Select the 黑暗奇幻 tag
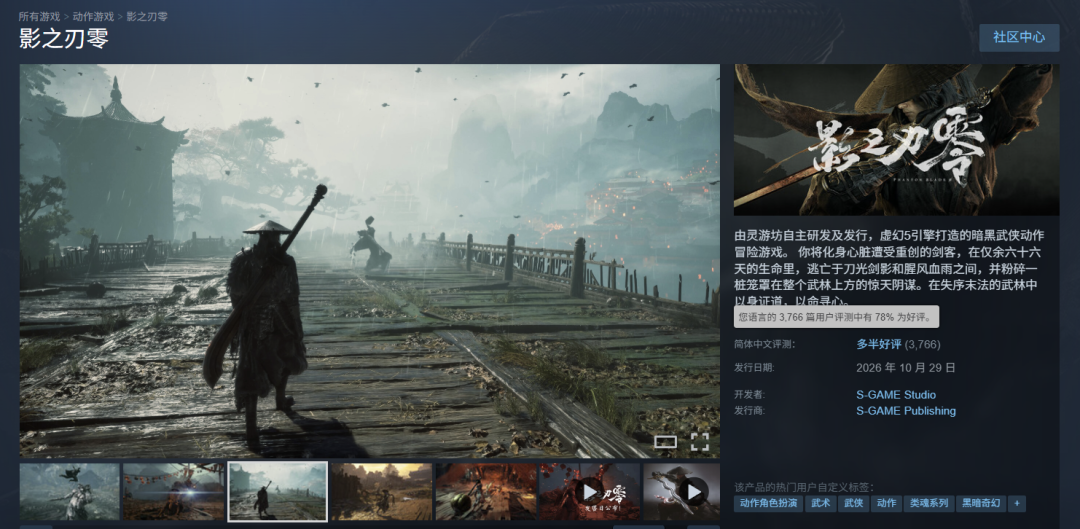 click(982, 504)
